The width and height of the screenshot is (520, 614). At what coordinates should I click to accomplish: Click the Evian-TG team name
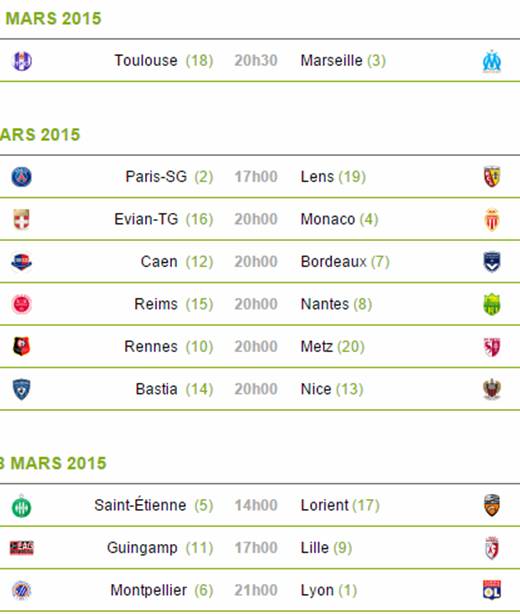pos(146,219)
